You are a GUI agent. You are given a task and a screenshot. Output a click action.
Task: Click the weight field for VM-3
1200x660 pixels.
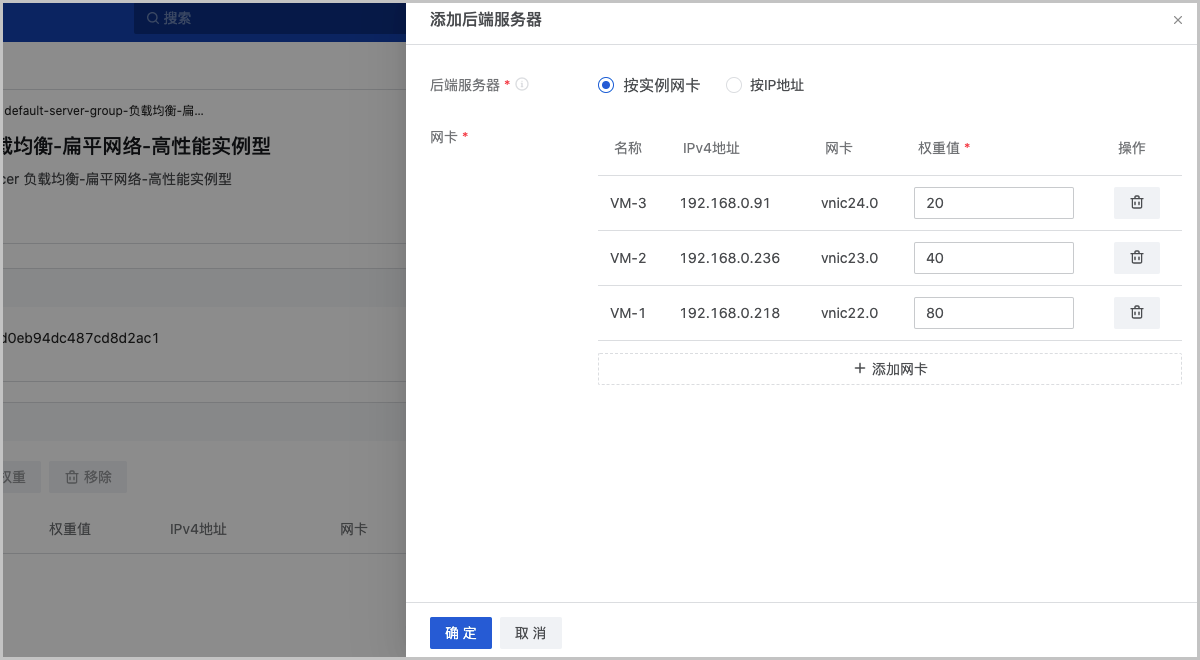click(993, 203)
